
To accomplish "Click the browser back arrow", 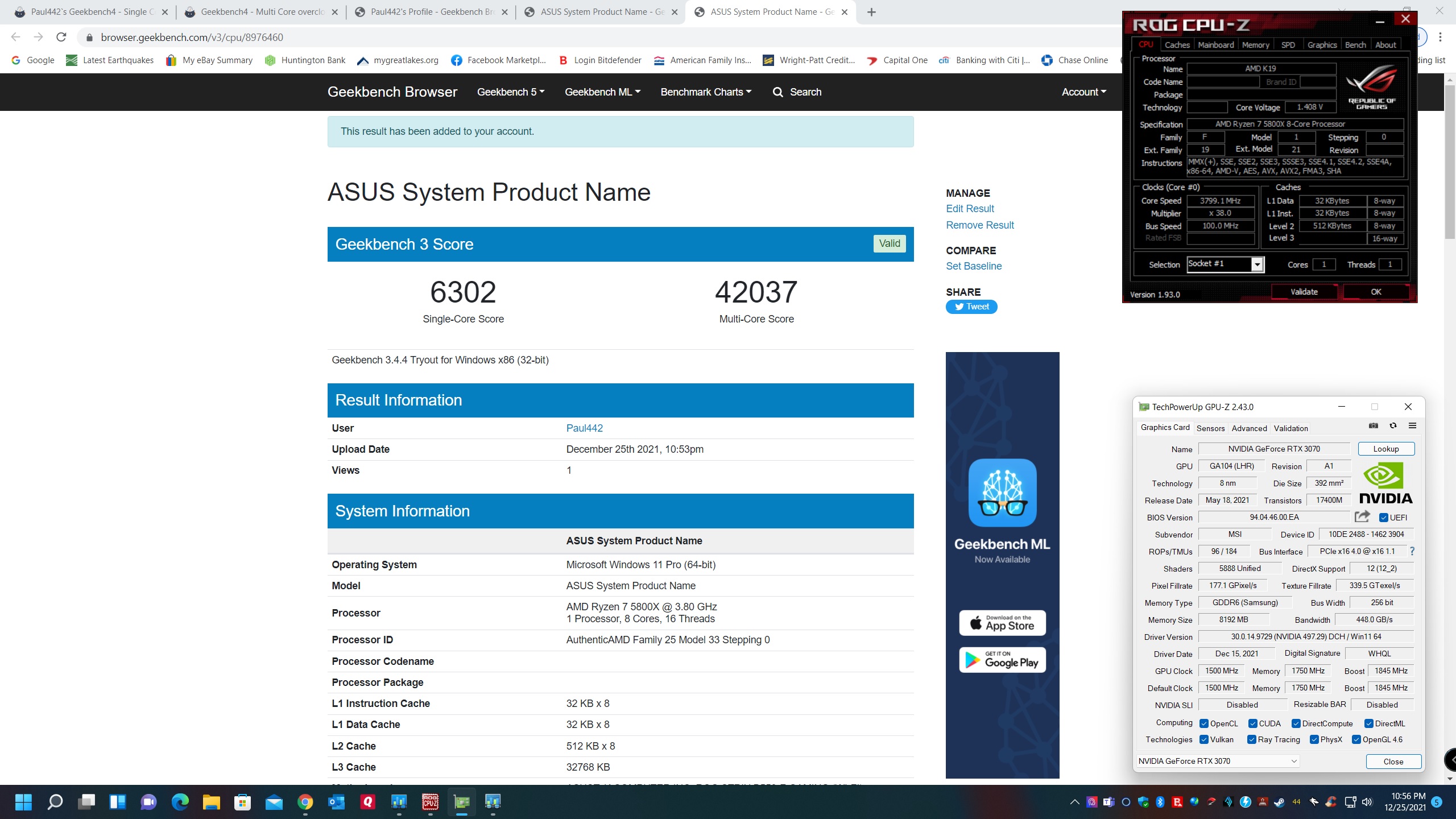I will click(16, 38).
